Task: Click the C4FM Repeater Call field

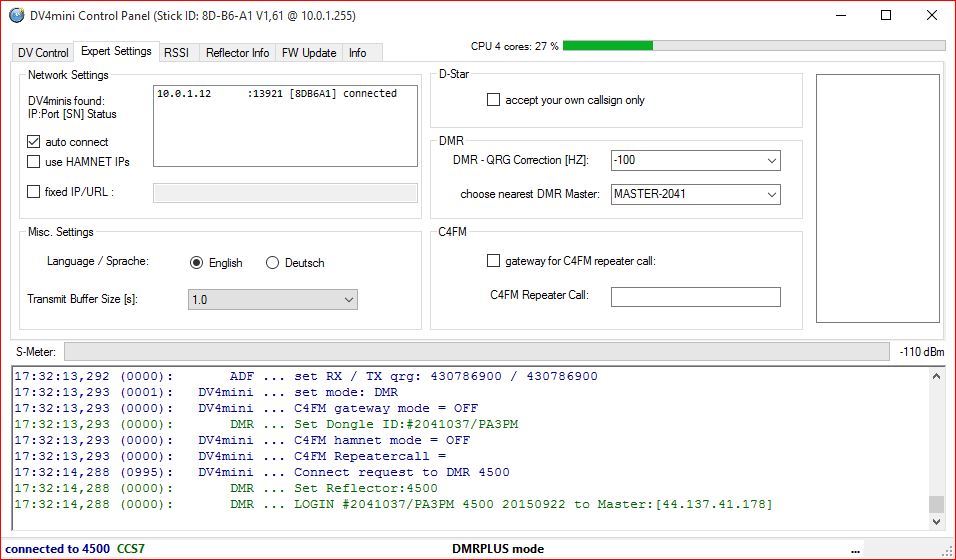Action: [x=696, y=297]
